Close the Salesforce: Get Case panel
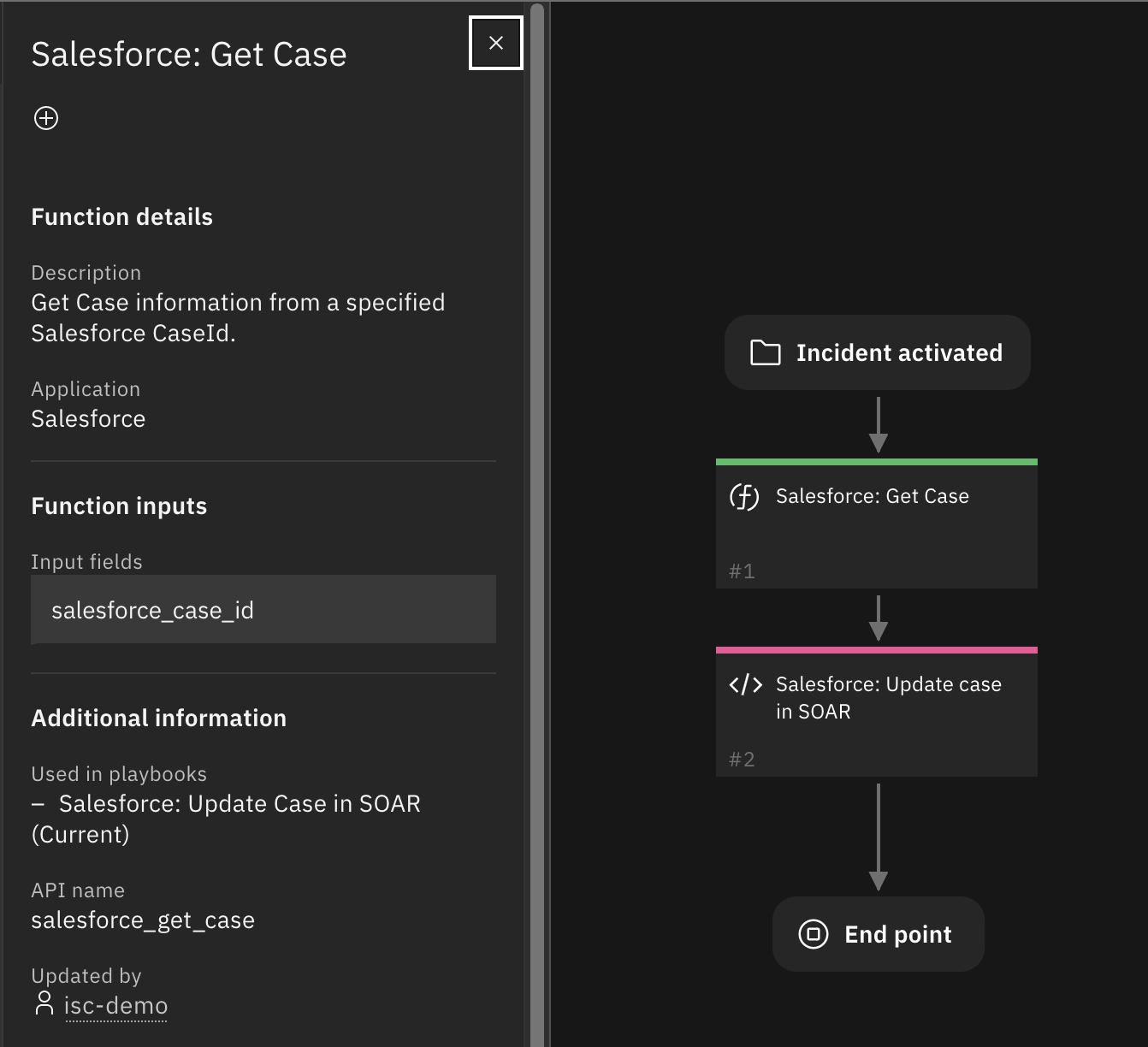The width and height of the screenshot is (1148, 1047). coord(496,43)
